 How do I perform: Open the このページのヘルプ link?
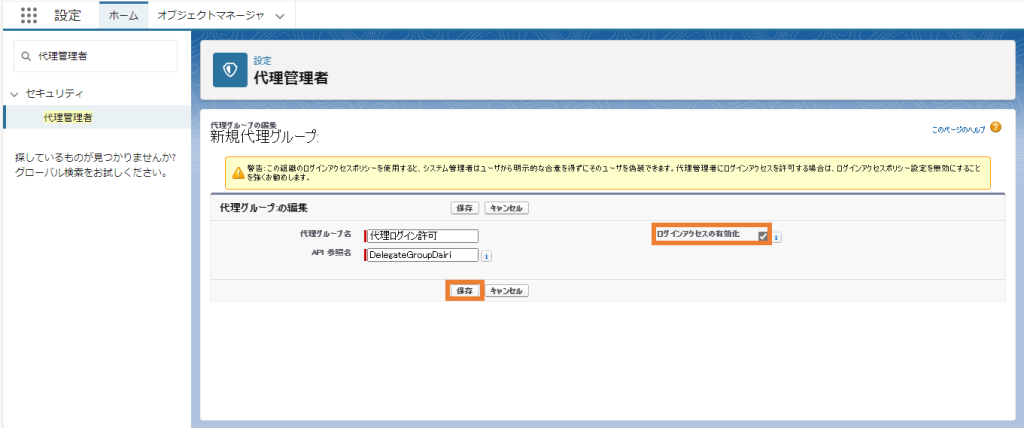click(x=958, y=130)
